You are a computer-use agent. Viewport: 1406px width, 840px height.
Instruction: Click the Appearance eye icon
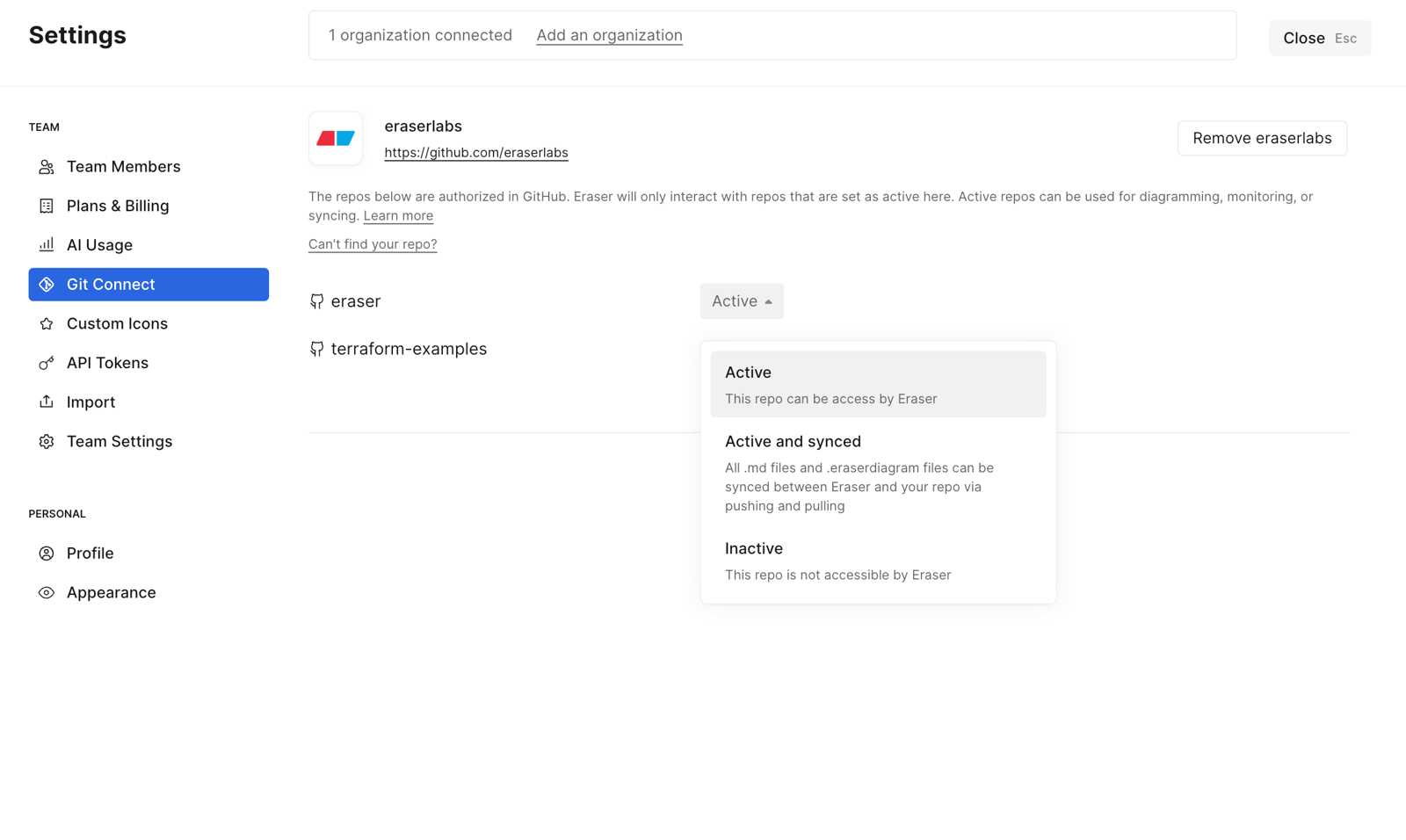point(47,592)
